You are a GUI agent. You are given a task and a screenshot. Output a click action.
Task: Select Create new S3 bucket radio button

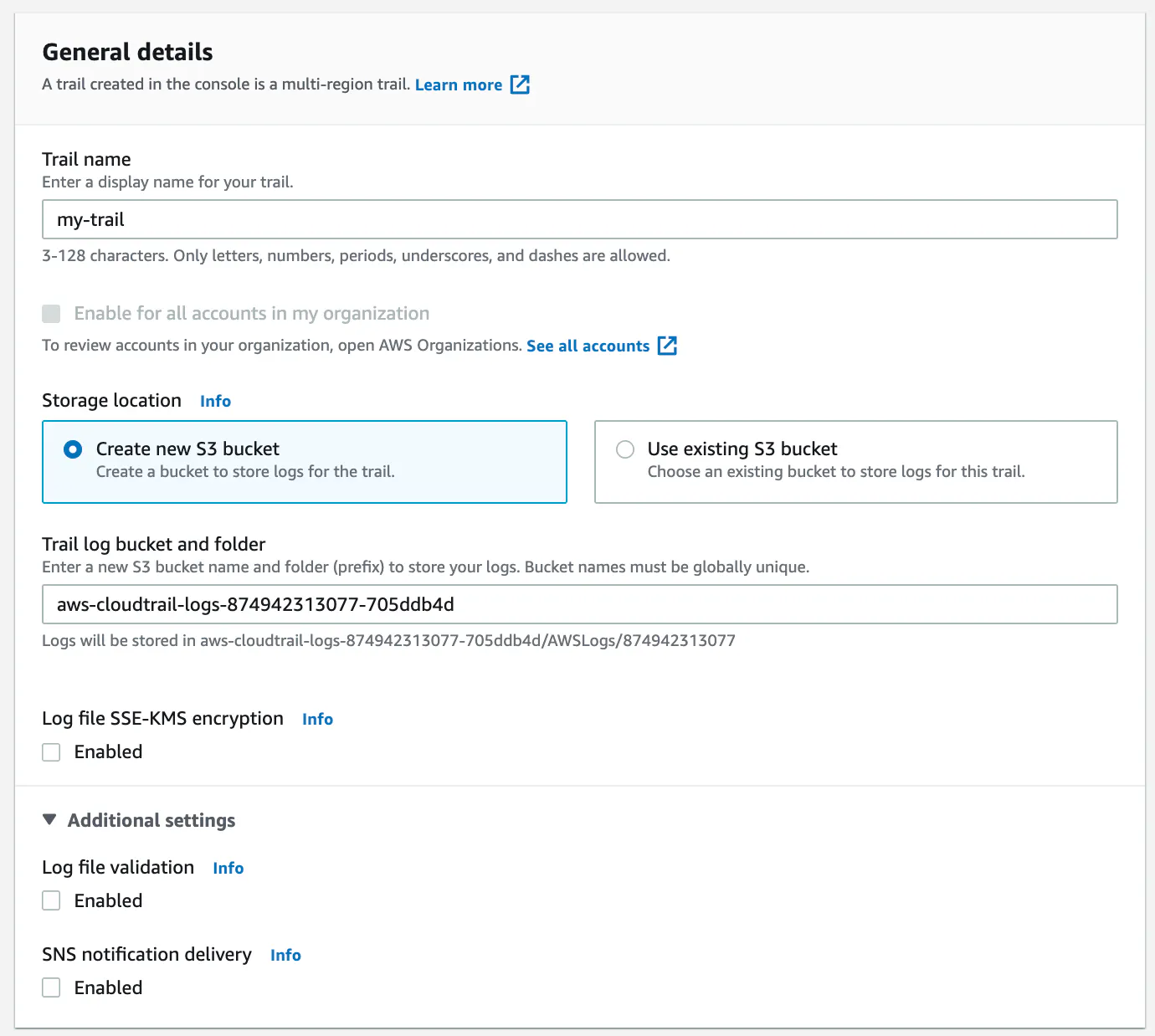pyautogui.click(x=73, y=449)
